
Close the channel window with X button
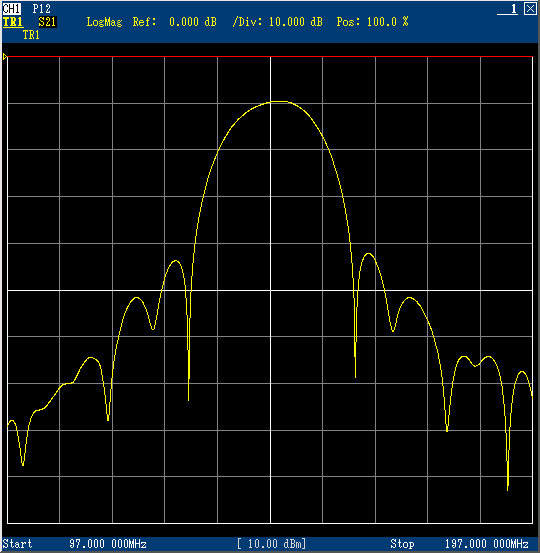[x=530, y=8]
